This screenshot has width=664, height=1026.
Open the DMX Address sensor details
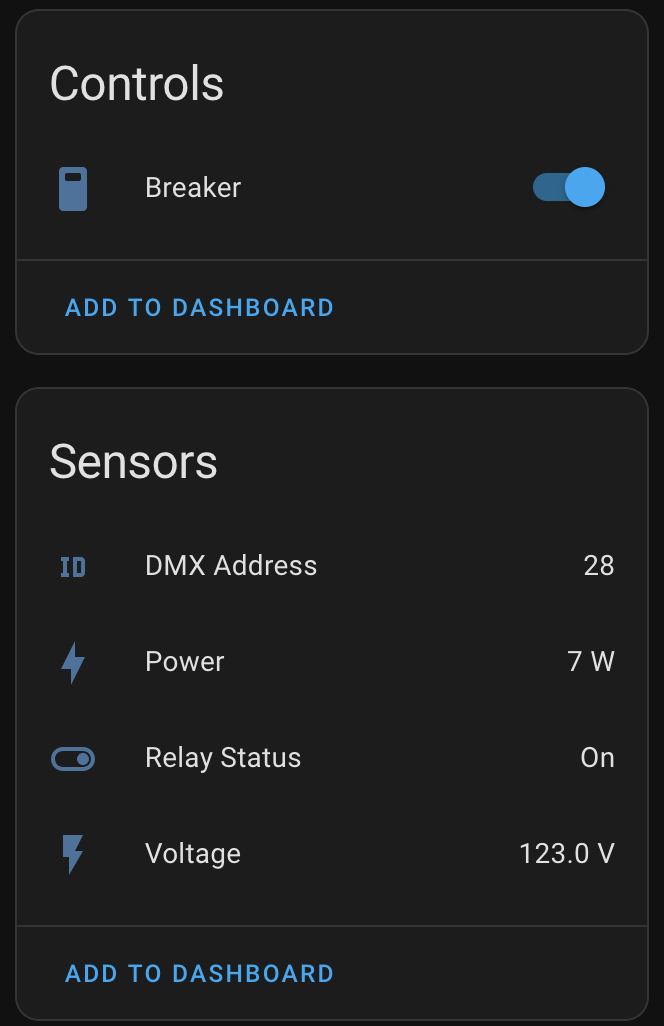[x=231, y=566]
